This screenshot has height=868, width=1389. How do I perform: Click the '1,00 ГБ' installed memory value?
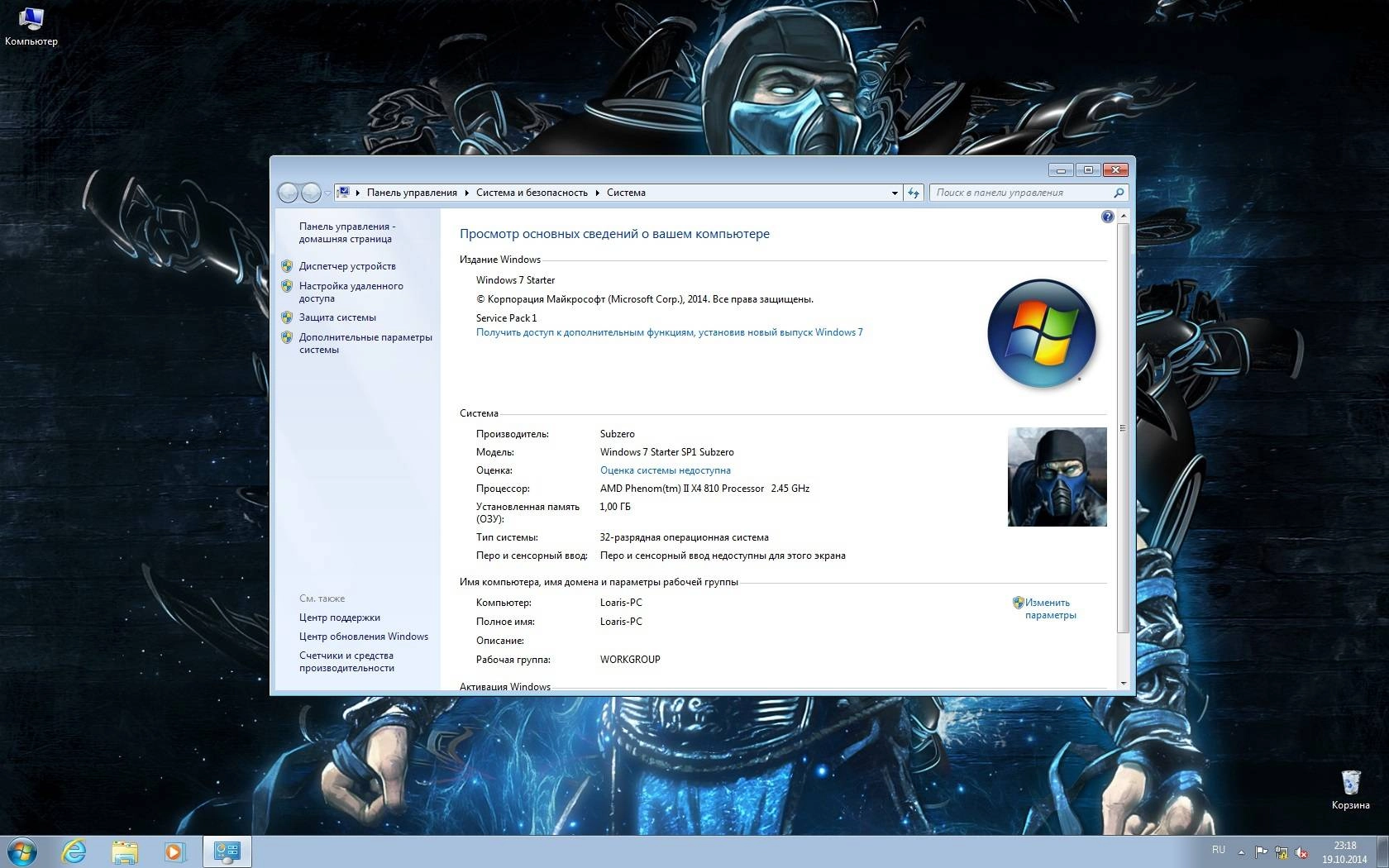615,507
